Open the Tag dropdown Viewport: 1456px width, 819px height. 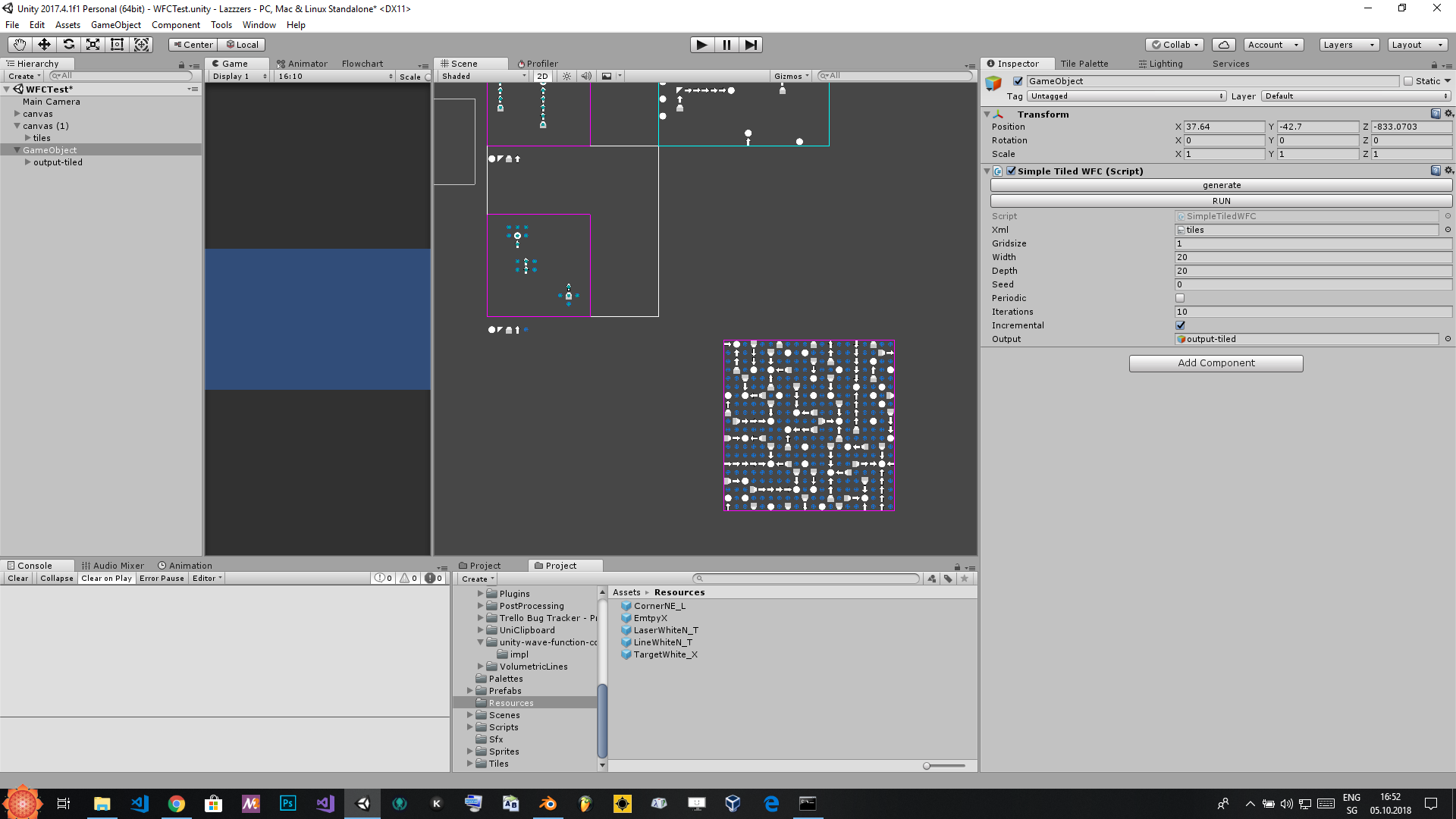click(1127, 96)
